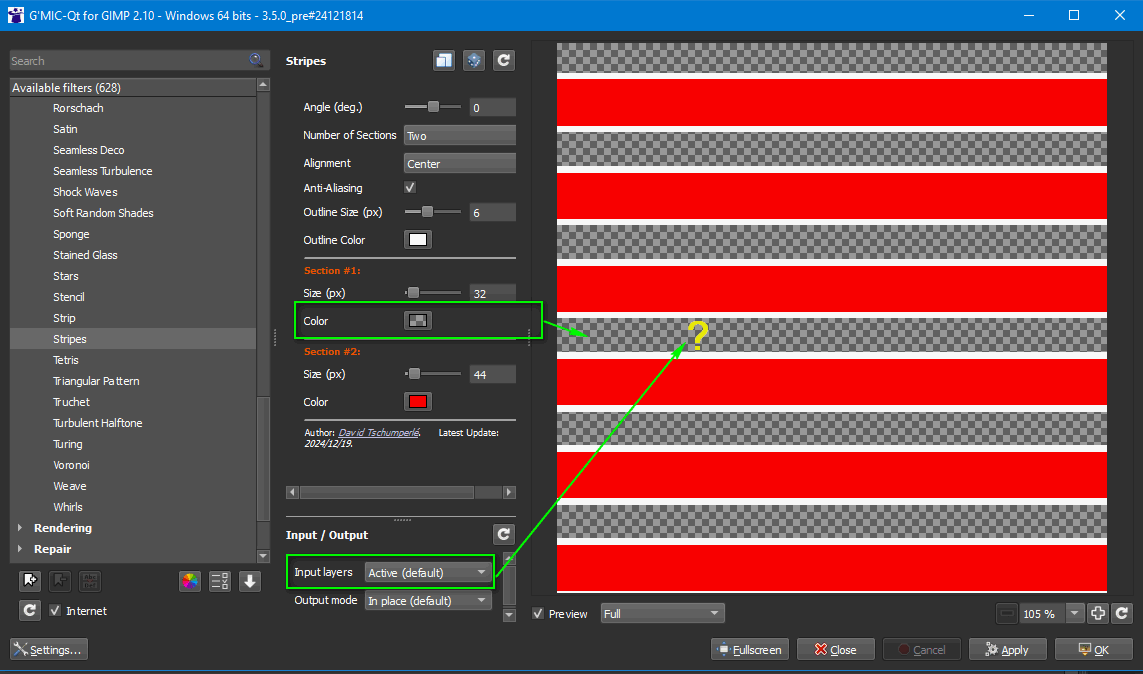Click the refresh icon beside the Internet checkbox
This screenshot has width=1143, height=674.
[30, 611]
